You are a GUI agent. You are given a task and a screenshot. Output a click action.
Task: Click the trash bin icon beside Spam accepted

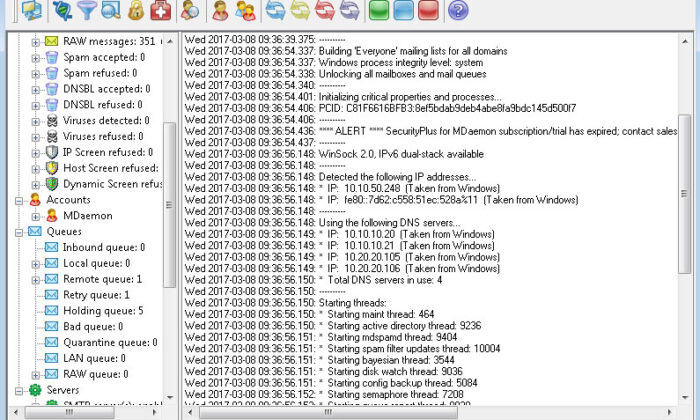pos(52,57)
